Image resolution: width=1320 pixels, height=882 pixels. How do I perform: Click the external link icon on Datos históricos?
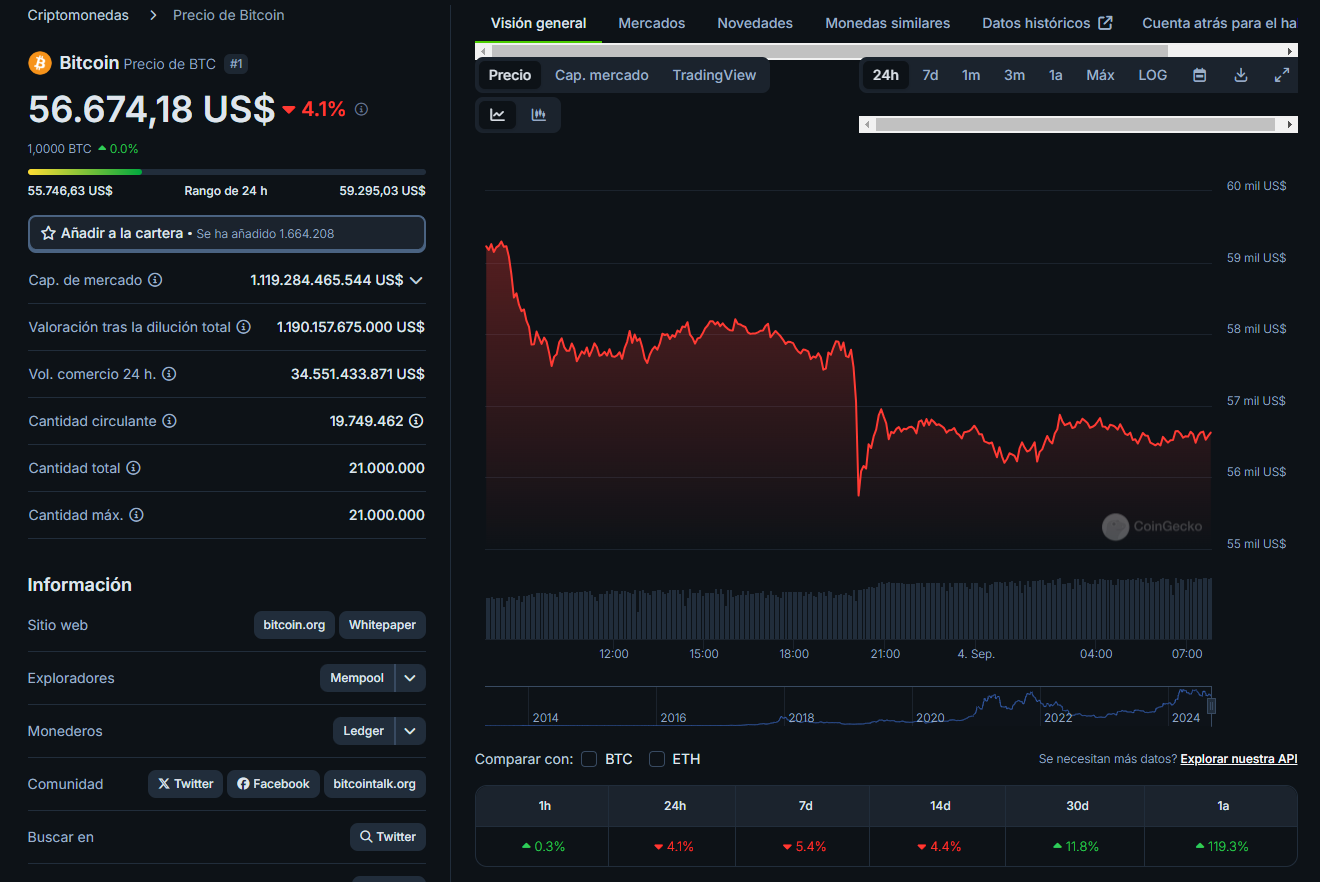point(1105,23)
